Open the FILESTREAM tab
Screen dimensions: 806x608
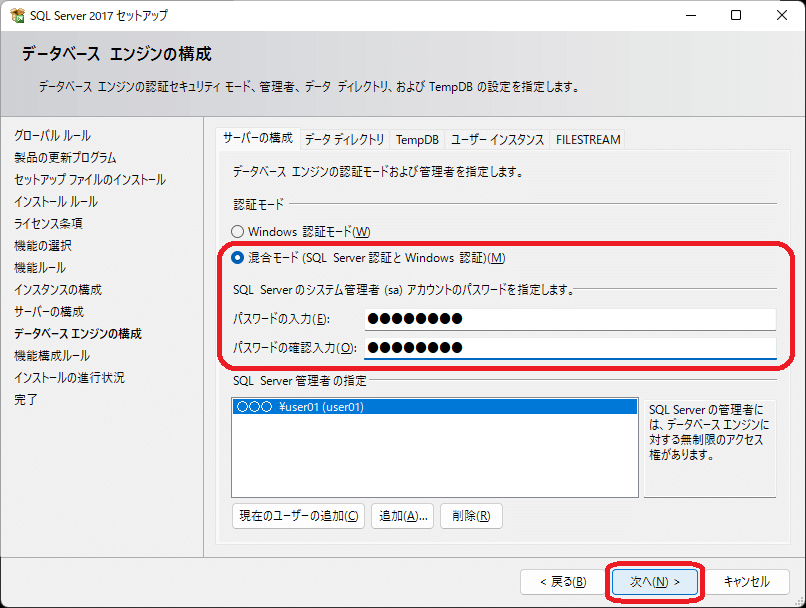(588, 139)
